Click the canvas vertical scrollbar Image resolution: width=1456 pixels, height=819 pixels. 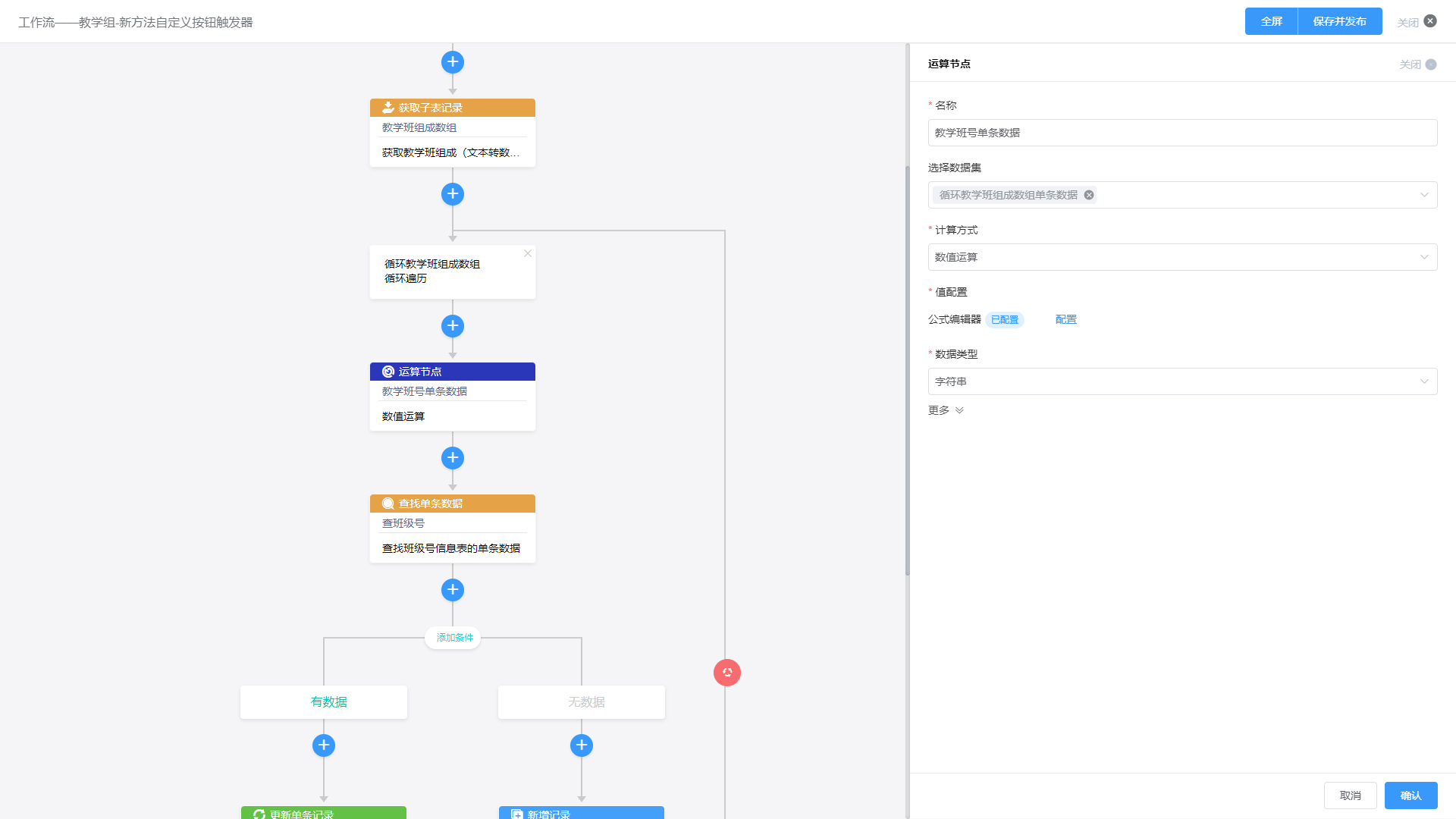point(907,370)
